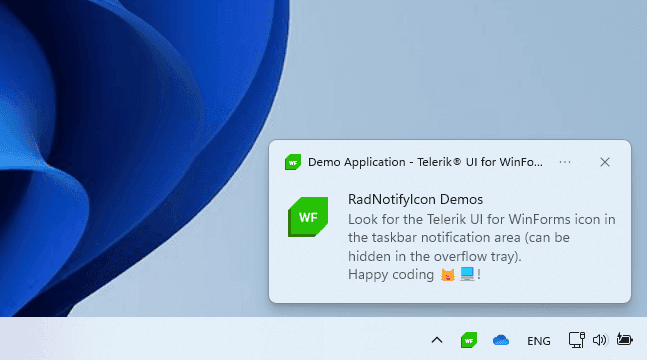This screenshot has height=360, width=647.
Task: Click the 'Happy coding' line in the toast
Action: pos(414,275)
